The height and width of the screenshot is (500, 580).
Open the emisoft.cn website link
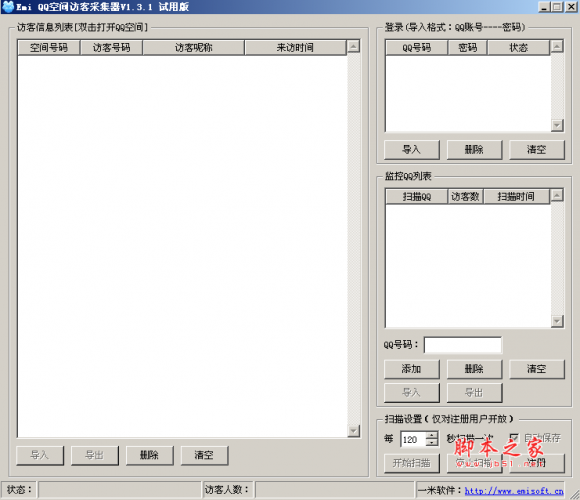514,491
